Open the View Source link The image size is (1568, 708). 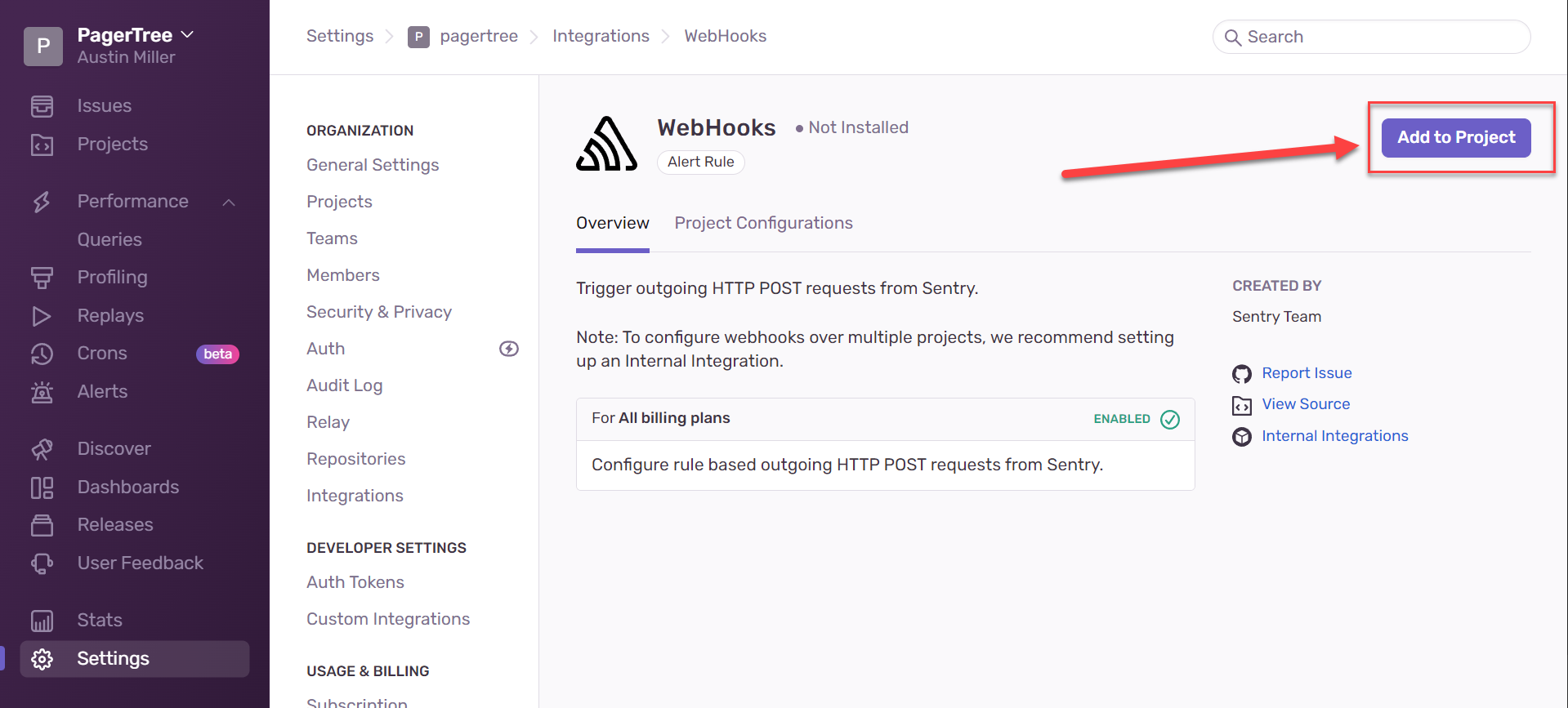pos(1306,403)
